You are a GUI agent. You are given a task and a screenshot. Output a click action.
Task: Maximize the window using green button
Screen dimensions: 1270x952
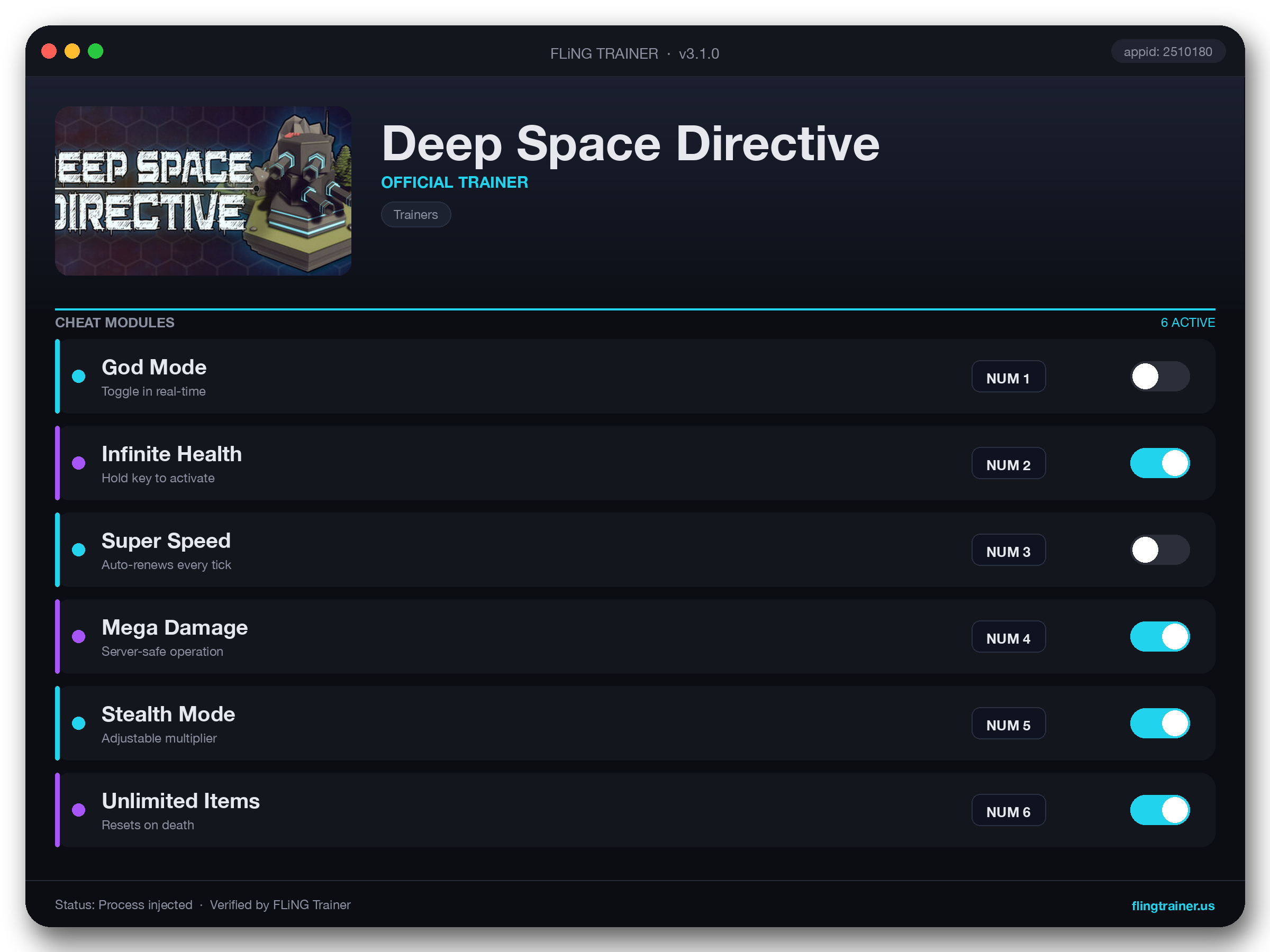coord(96,52)
